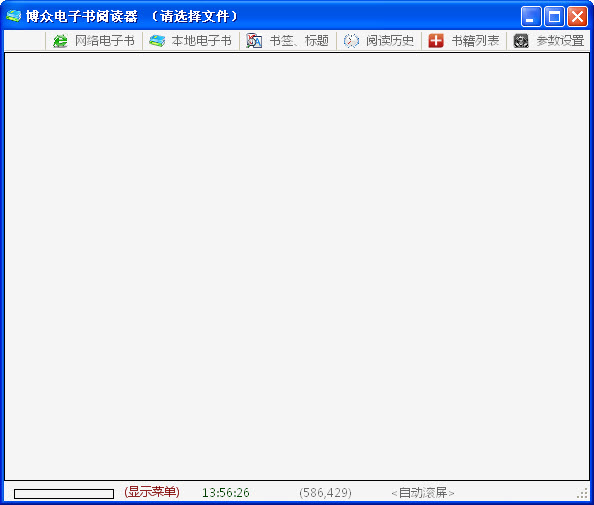Viewport: 594px width, 505px height.
Task: Click the bookmark and title icon
Action: pos(254,41)
